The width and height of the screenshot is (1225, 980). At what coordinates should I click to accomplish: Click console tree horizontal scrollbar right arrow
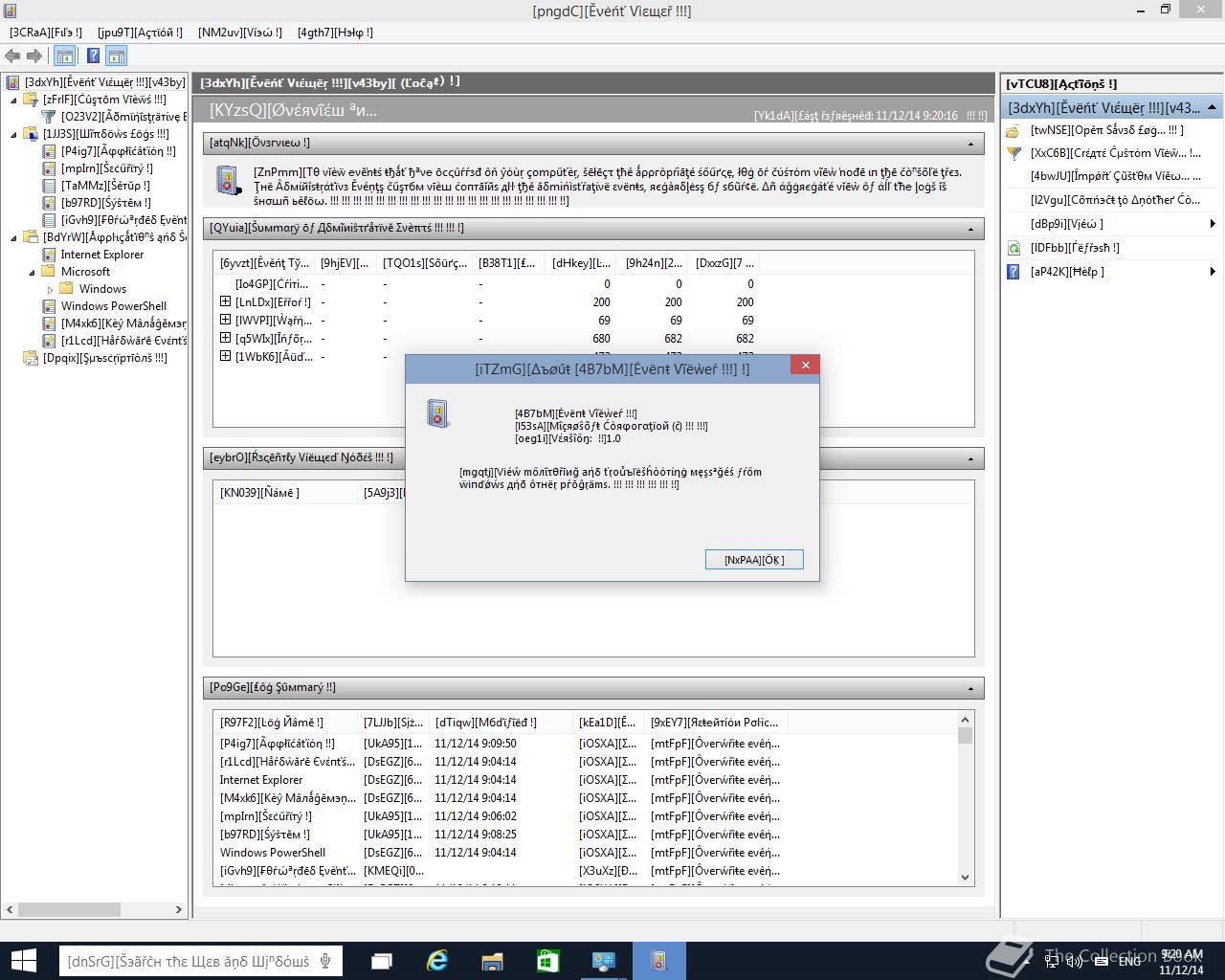(178, 909)
